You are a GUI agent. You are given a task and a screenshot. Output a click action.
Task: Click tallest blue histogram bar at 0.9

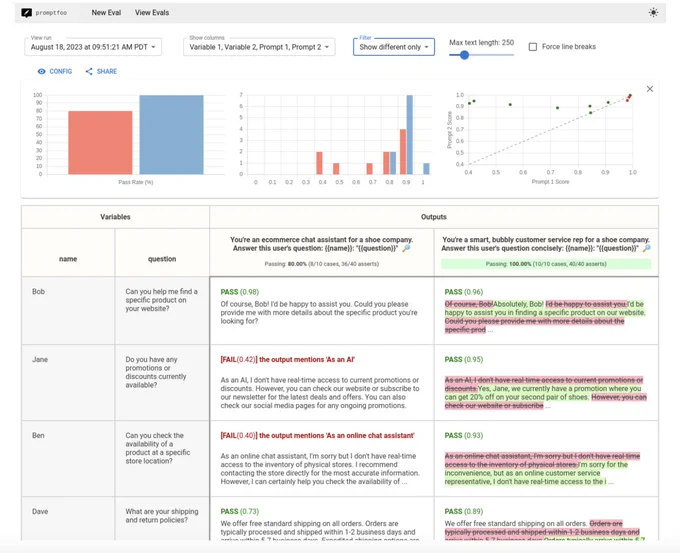point(409,135)
